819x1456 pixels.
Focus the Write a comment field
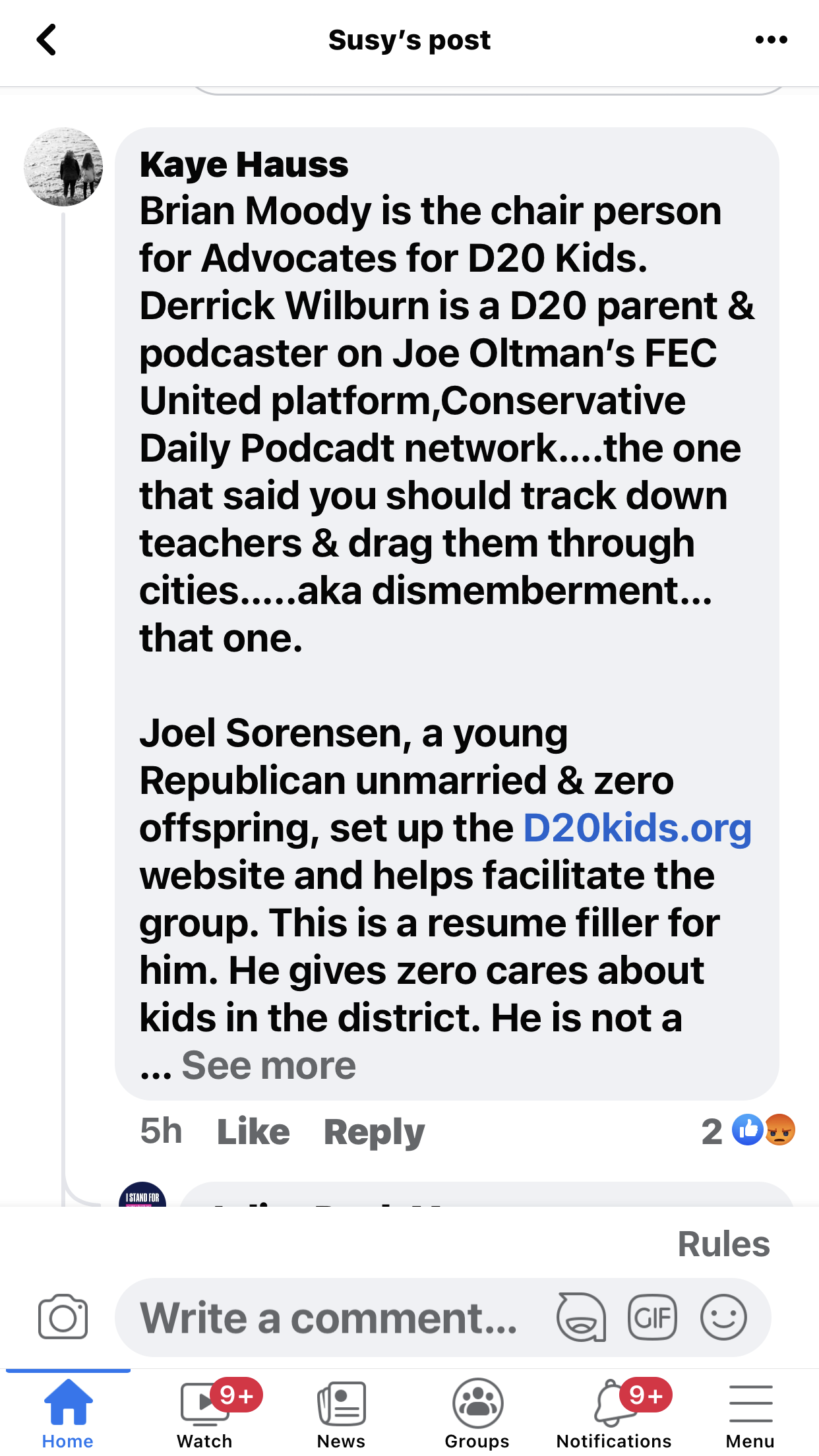tap(330, 1318)
